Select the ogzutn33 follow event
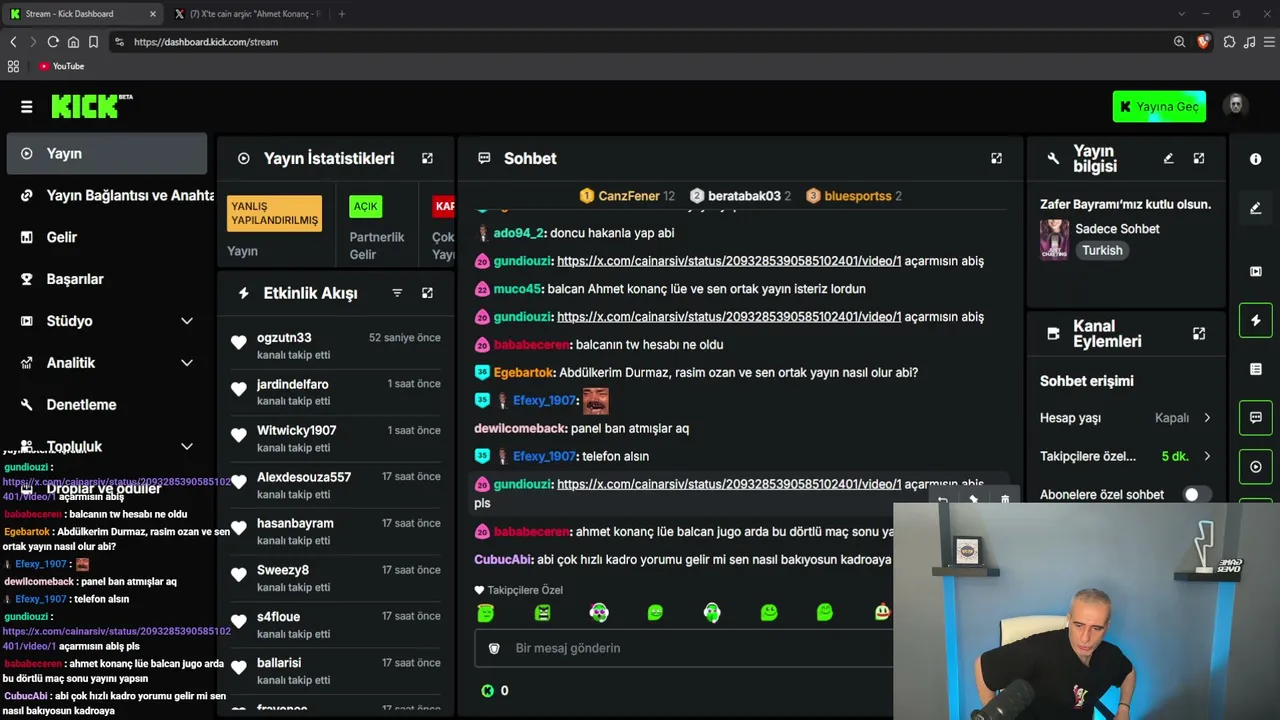 click(x=335, y=345)
